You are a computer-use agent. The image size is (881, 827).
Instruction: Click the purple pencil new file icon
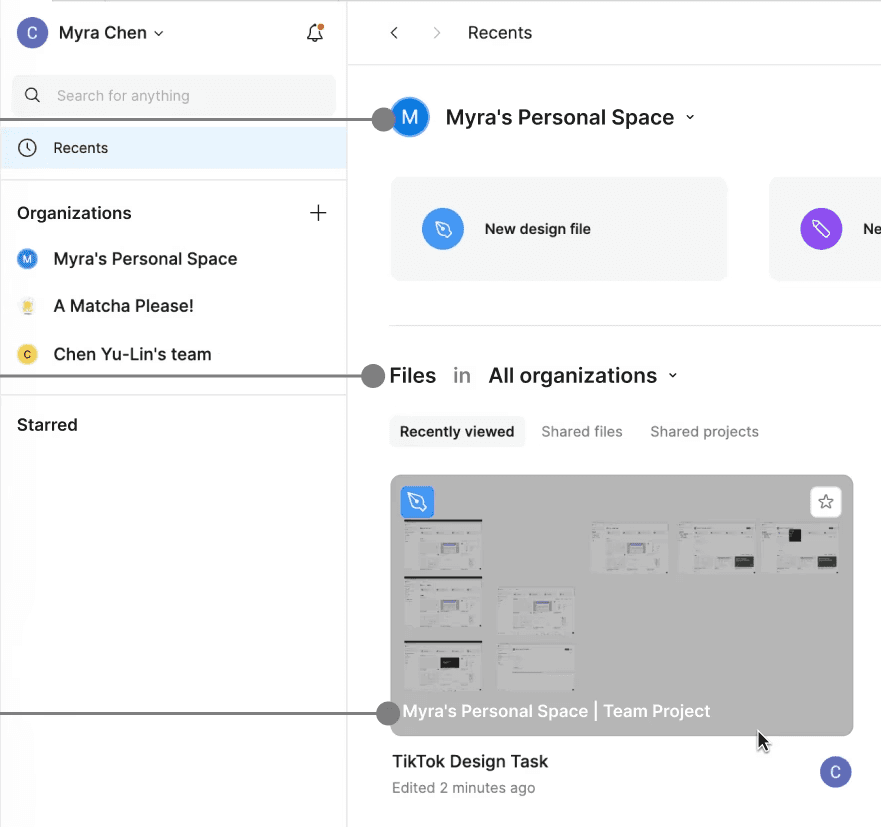point(821,229)
